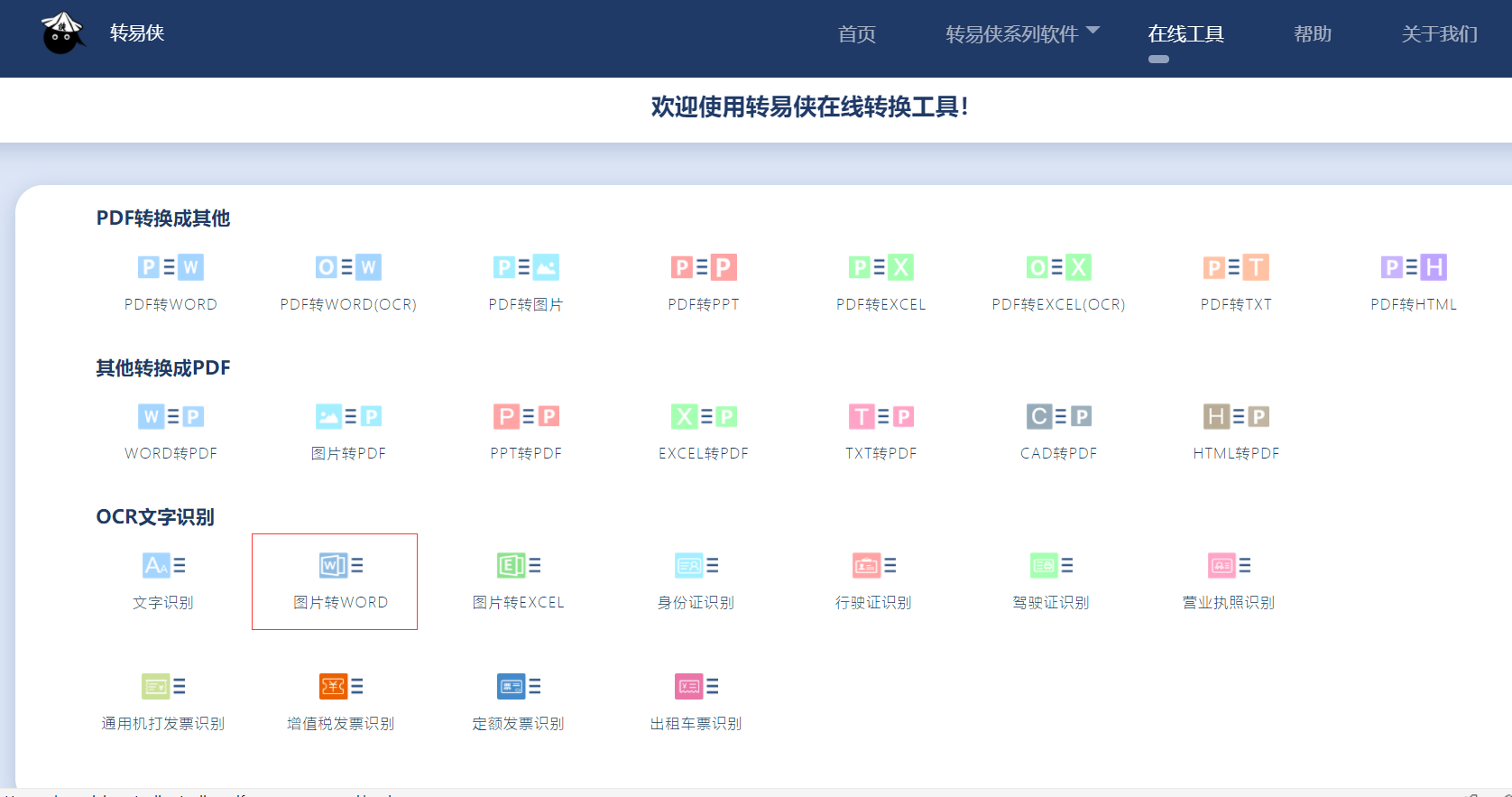
Task: Click the 营业执照识别 text label
Action: 1230,602
